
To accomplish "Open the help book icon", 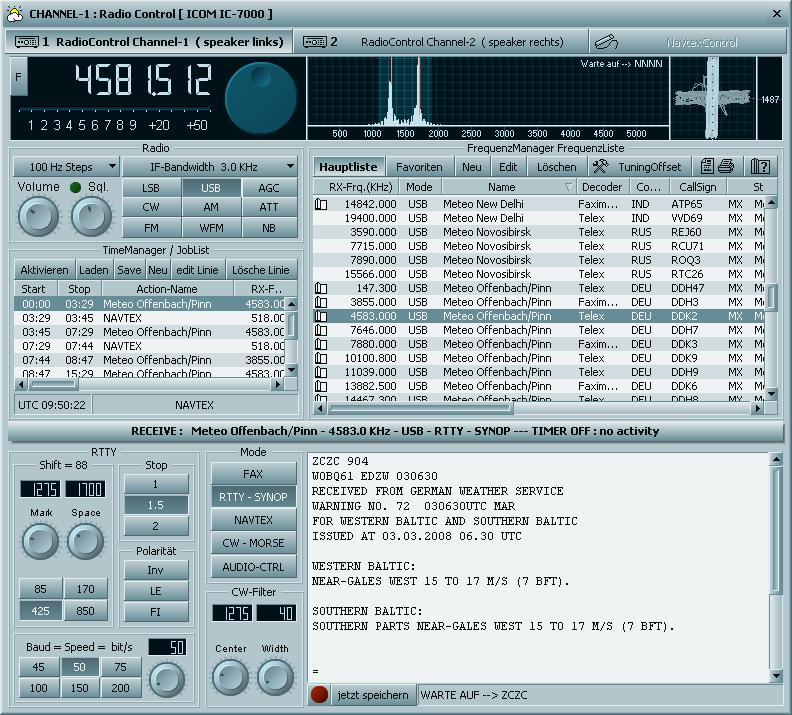I will (759, 167).
